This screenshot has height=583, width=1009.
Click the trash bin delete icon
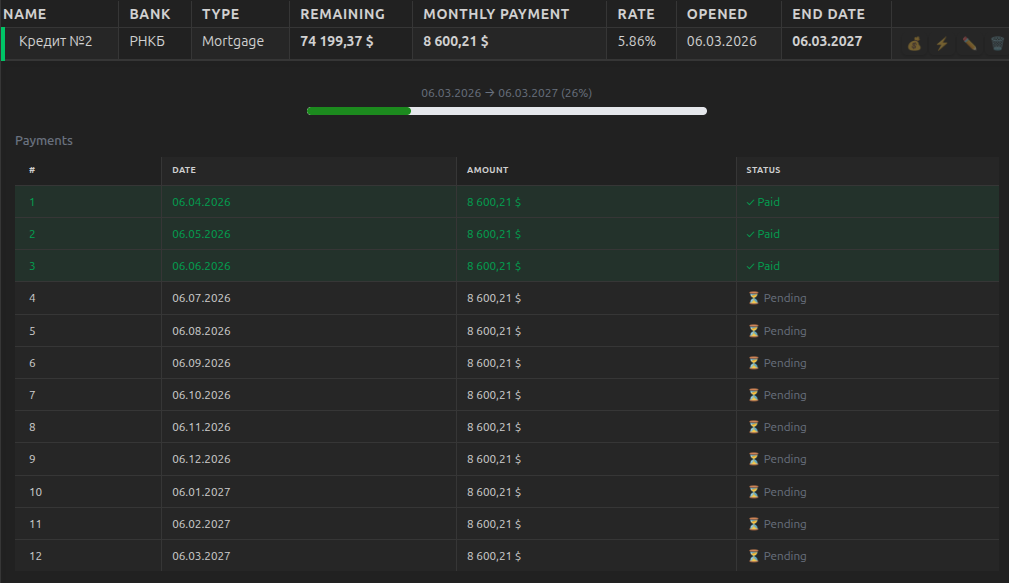click(997, 44)
